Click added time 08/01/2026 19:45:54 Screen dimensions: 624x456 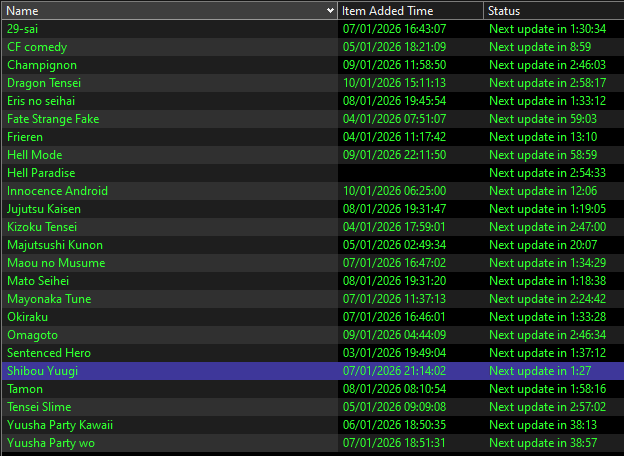click(394, 101)
